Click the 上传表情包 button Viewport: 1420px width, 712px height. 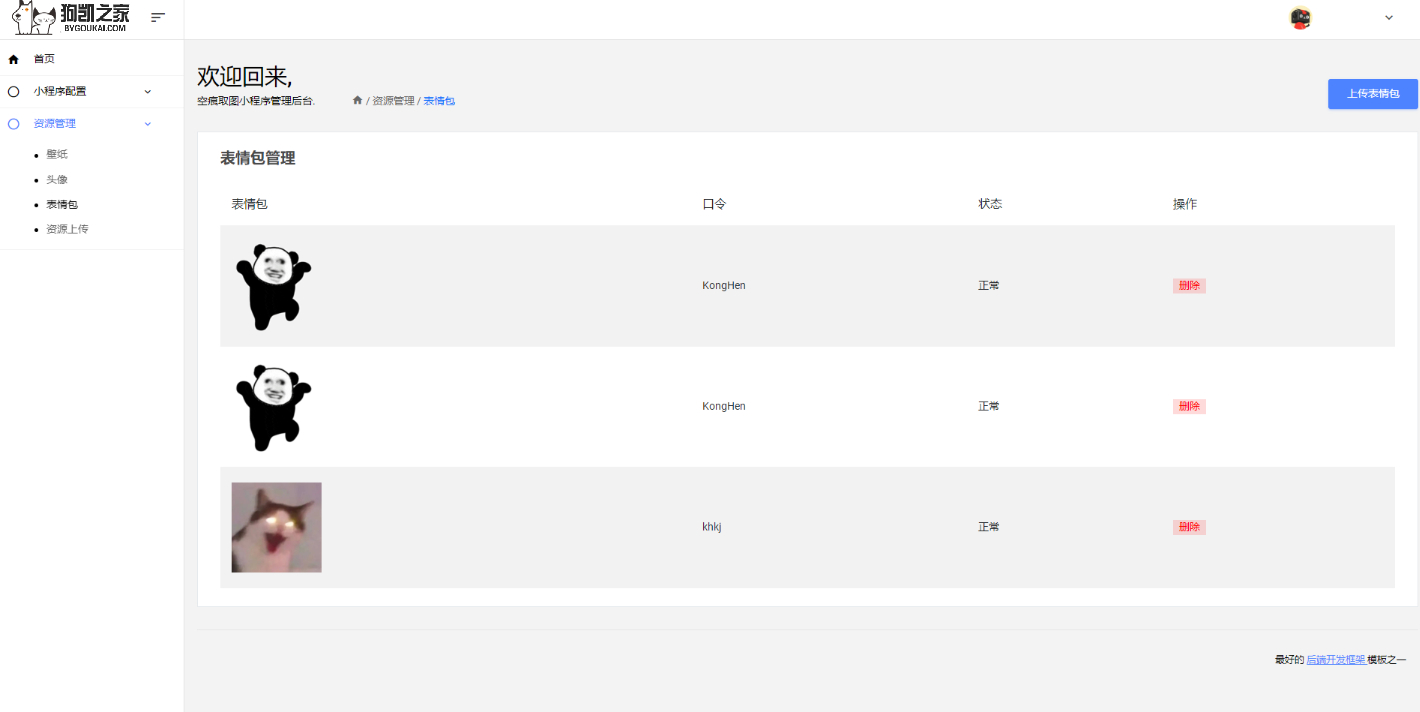tap(1373, 94)
